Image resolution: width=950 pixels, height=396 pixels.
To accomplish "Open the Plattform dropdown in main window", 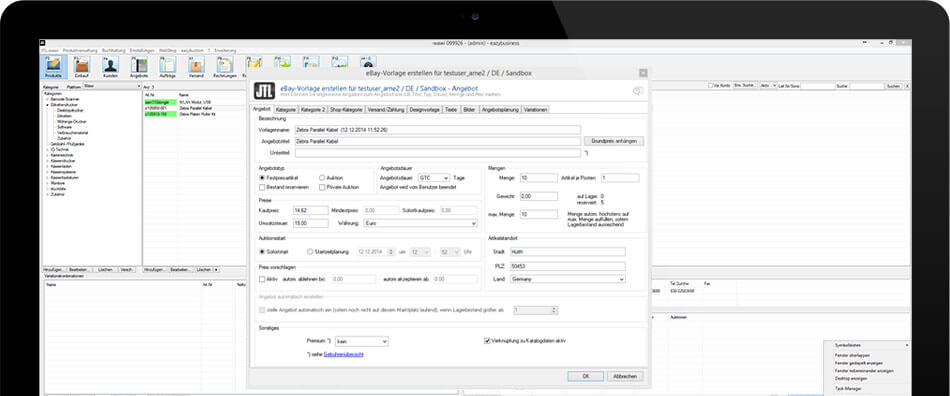I will pyautogui.click(x=112, y=87).
